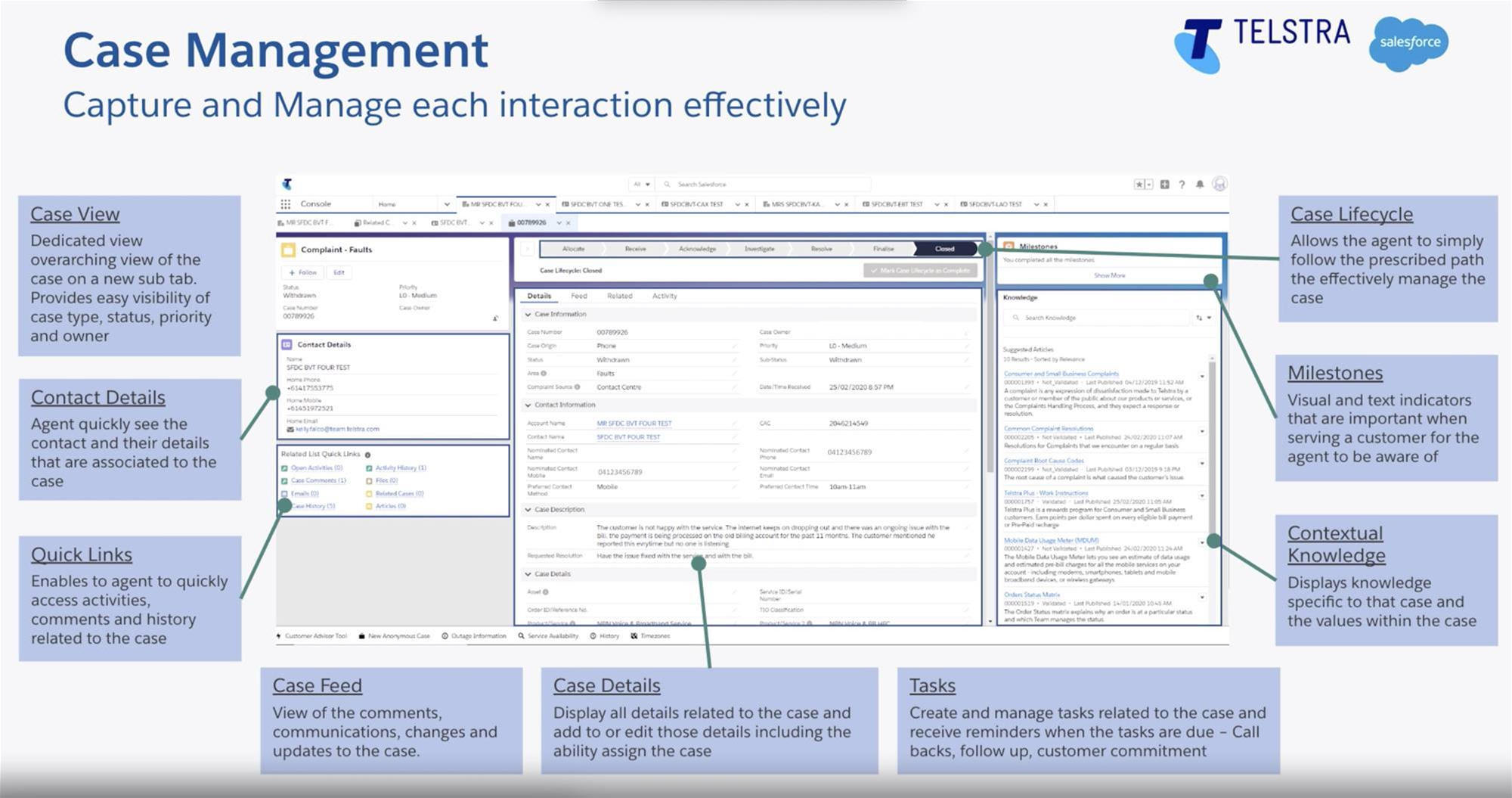Collapse the Case Details section
Screen dimensions: 1512x798
(528, 574)
